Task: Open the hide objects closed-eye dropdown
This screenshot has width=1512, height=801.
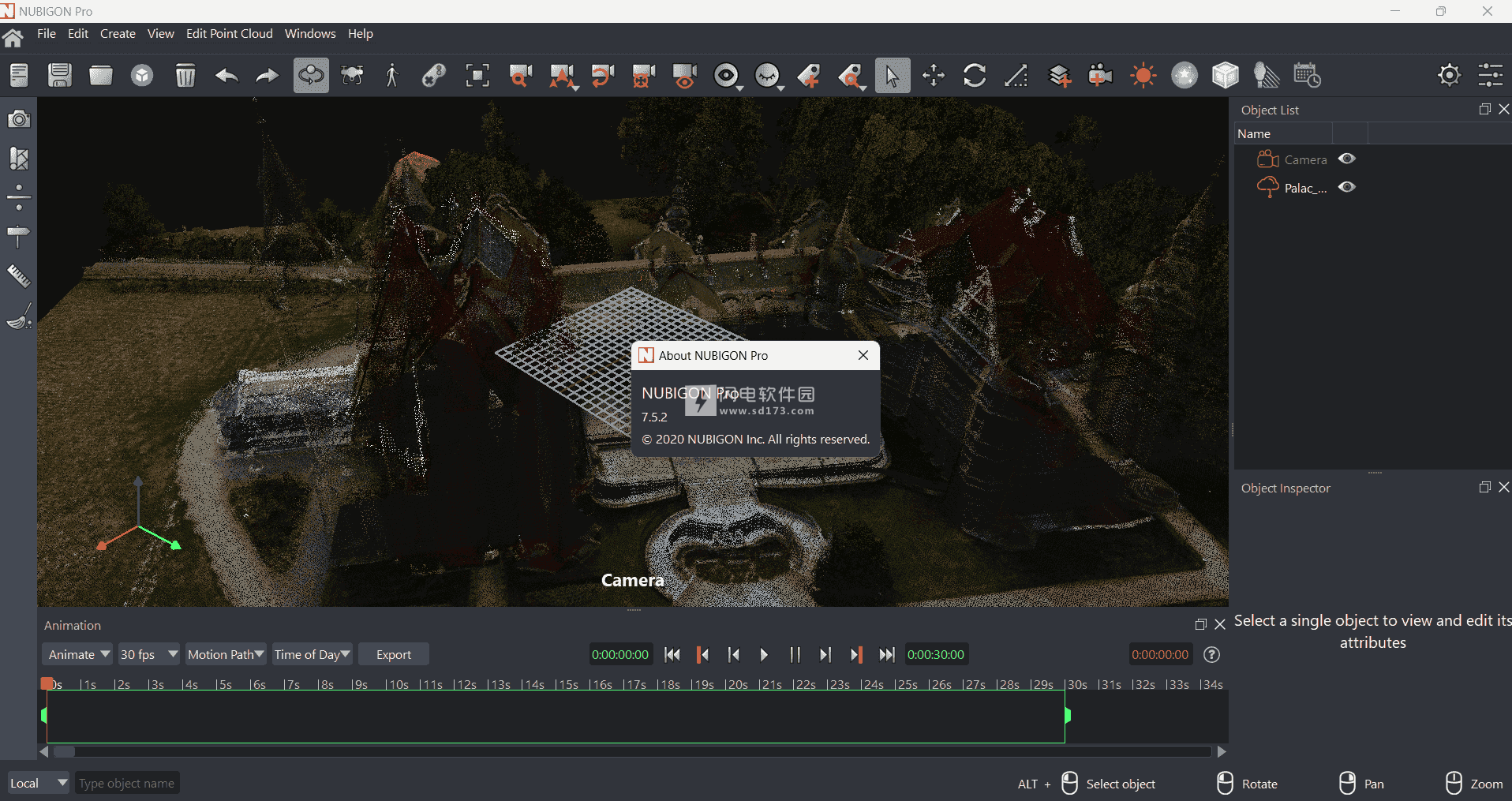Action: [769, 76]
